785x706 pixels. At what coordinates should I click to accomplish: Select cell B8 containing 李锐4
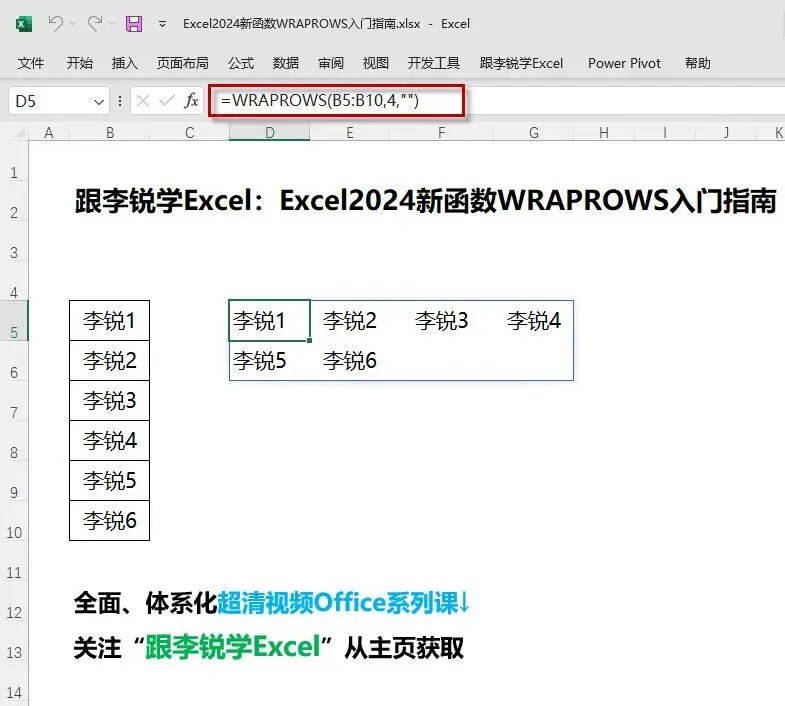click(110, 441)
